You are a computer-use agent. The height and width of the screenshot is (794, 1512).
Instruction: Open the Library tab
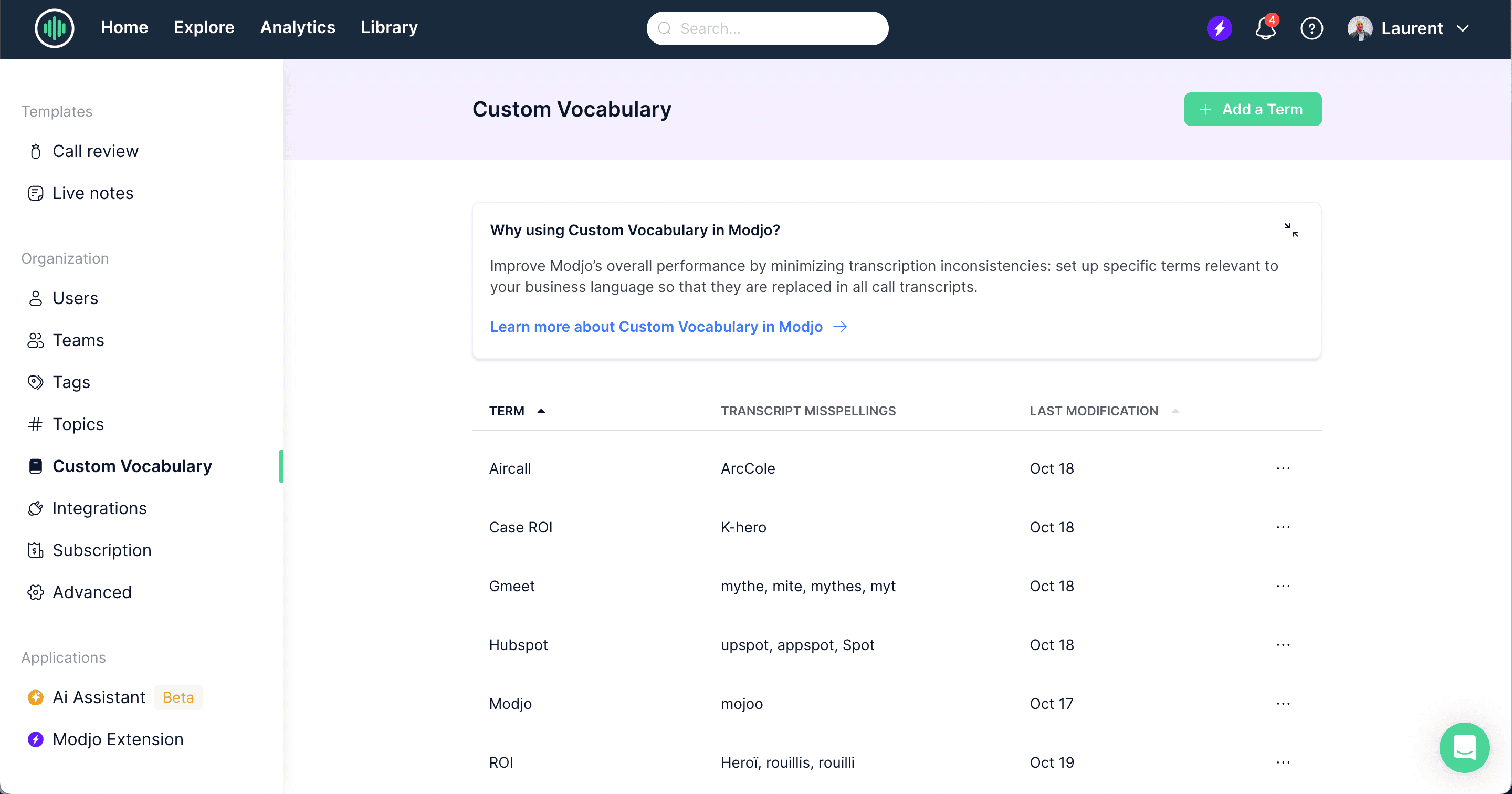coord(389,28)
